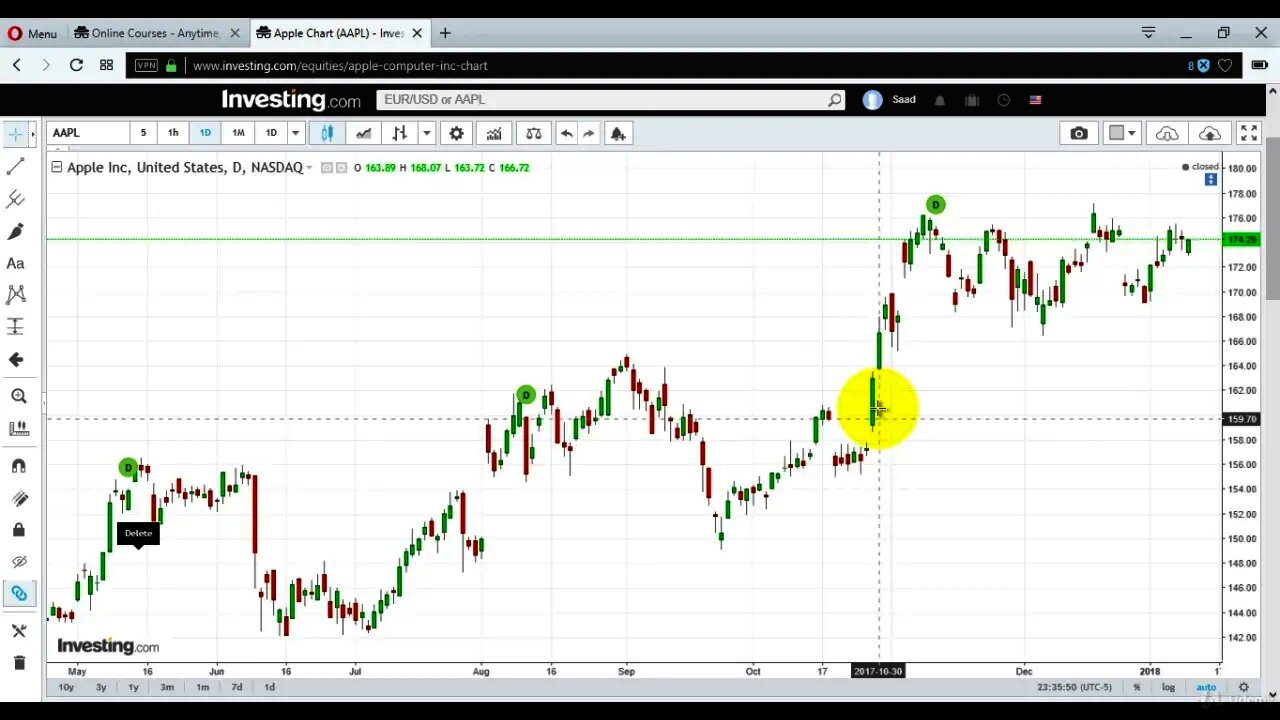Undo last chart action

566,133
